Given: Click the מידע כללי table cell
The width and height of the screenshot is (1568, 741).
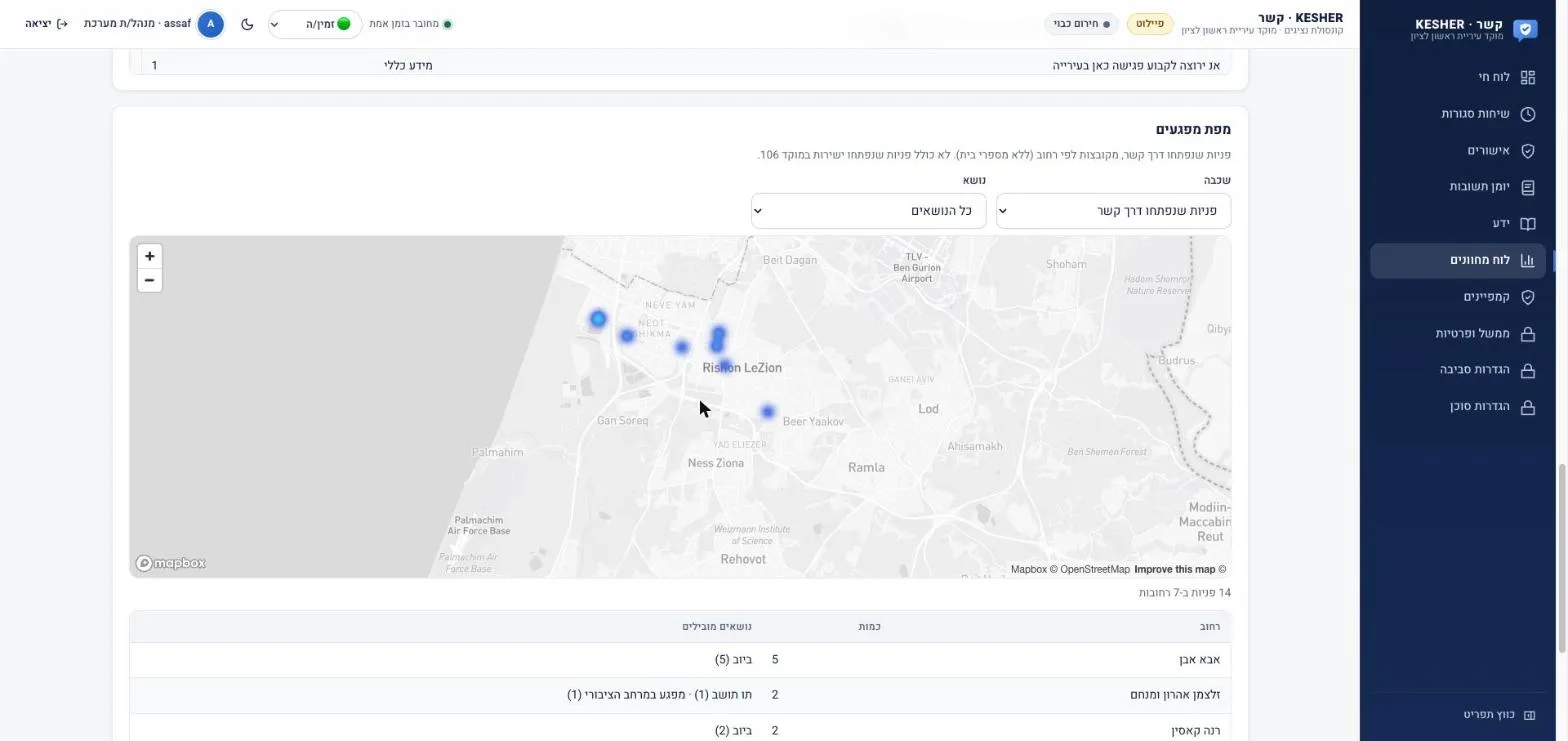Looking at the screenshot, I should coord(408,66).
